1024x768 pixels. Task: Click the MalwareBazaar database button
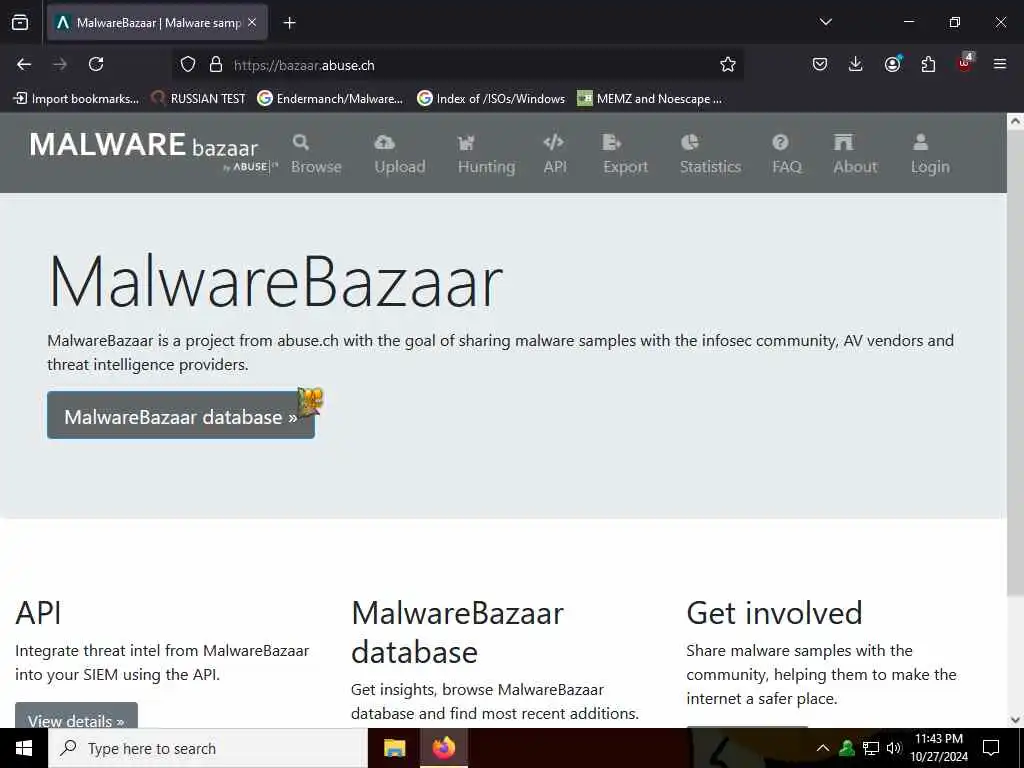pyautogui.click(x=181, y=415)
